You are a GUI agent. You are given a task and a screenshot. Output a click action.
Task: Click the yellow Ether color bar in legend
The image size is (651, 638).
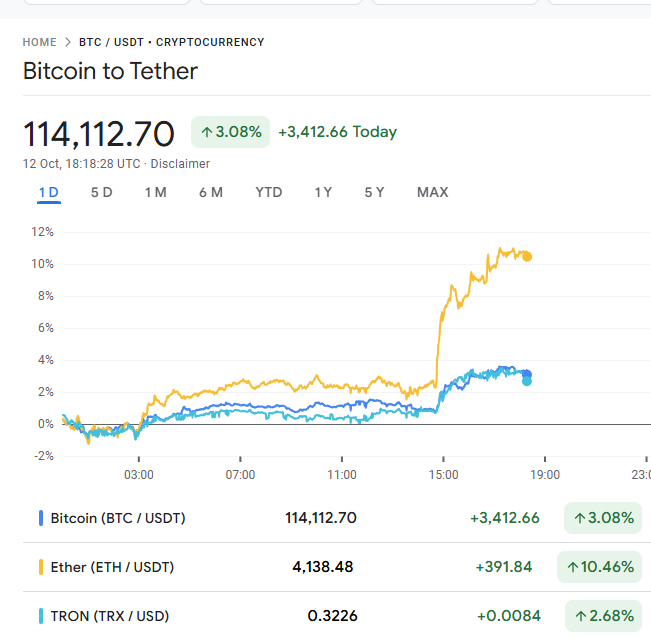click(40, 567)
